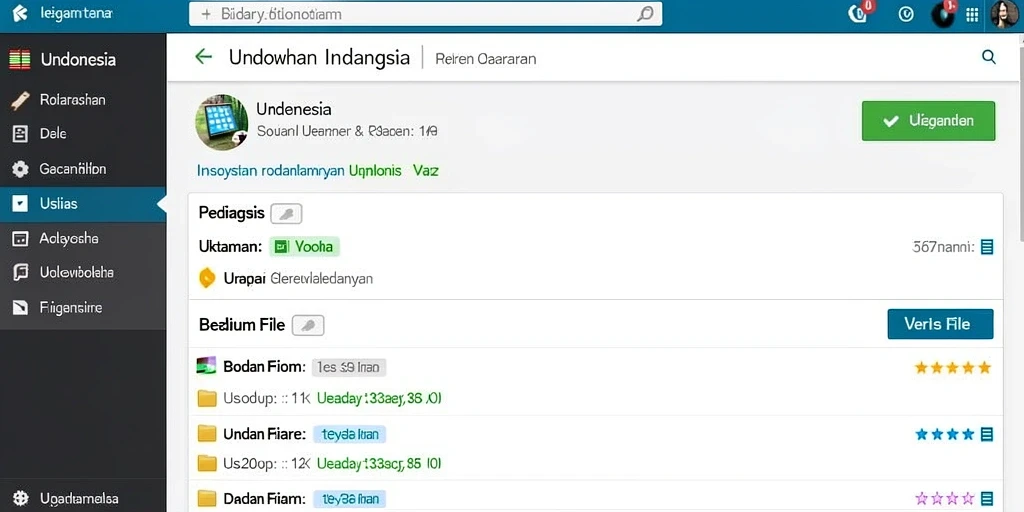The width and height of the screenshot is (1024, 512).
Task: Click the purple star rating of Dadan Fiam
Action: 944,499
